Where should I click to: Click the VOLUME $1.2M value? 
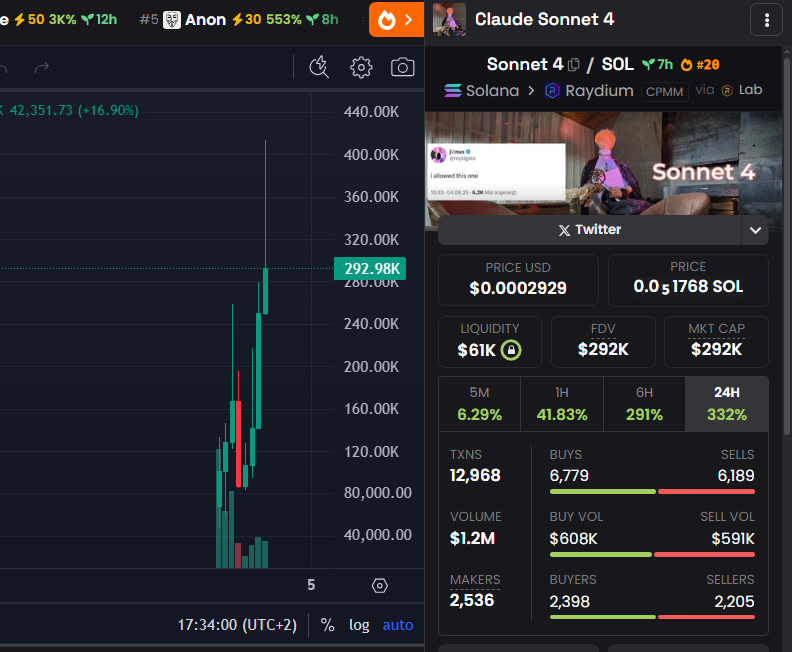click(472, 538)
